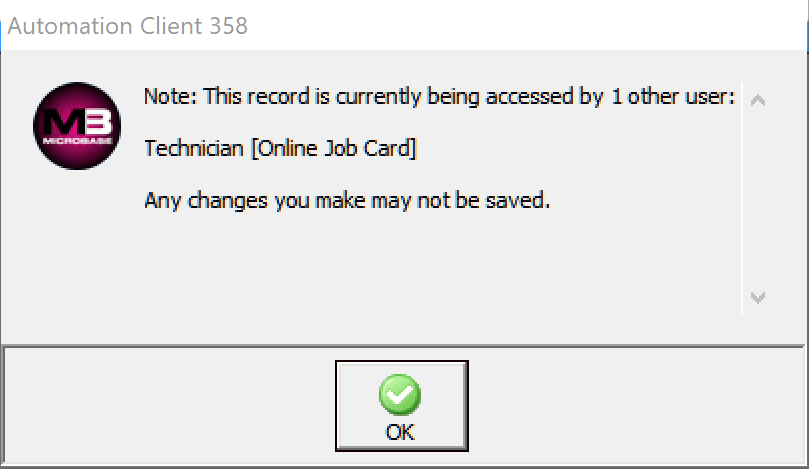Click the word 'Technician' in the message
809x469 pixels.
[194, 149]
